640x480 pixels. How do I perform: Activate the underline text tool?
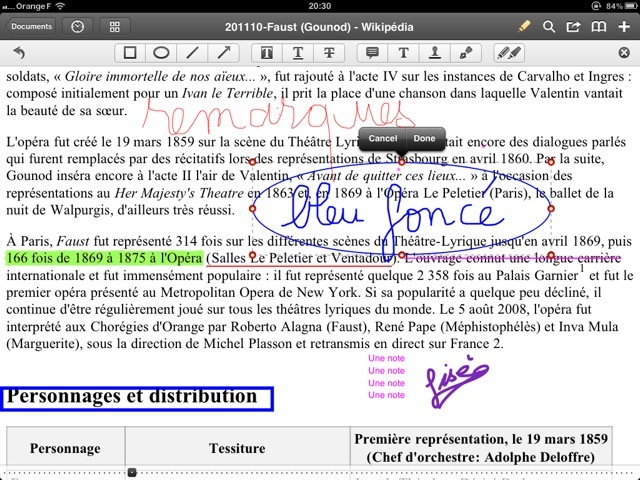point(298,52)
